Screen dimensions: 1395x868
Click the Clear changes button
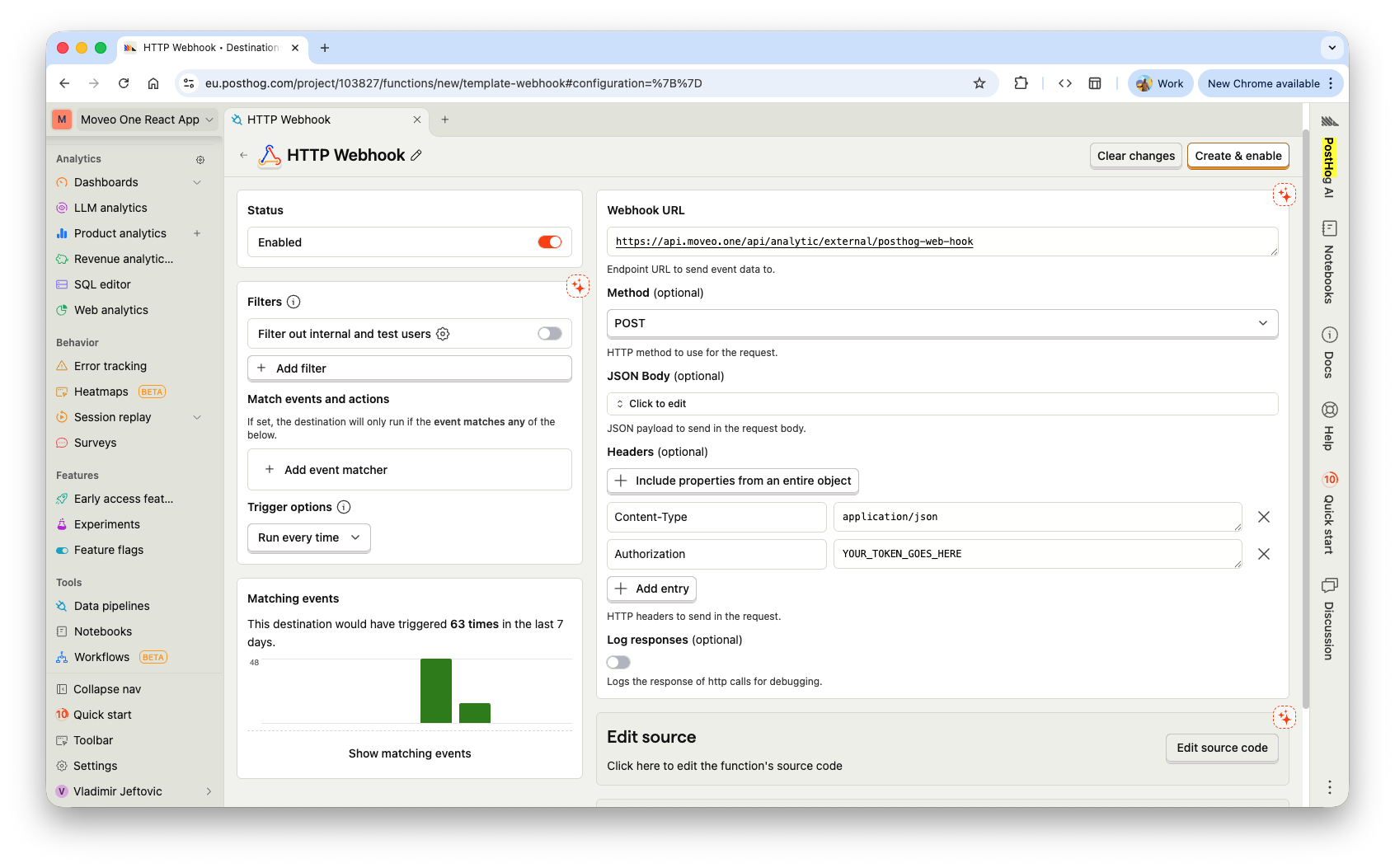[x=1136, y=156]
